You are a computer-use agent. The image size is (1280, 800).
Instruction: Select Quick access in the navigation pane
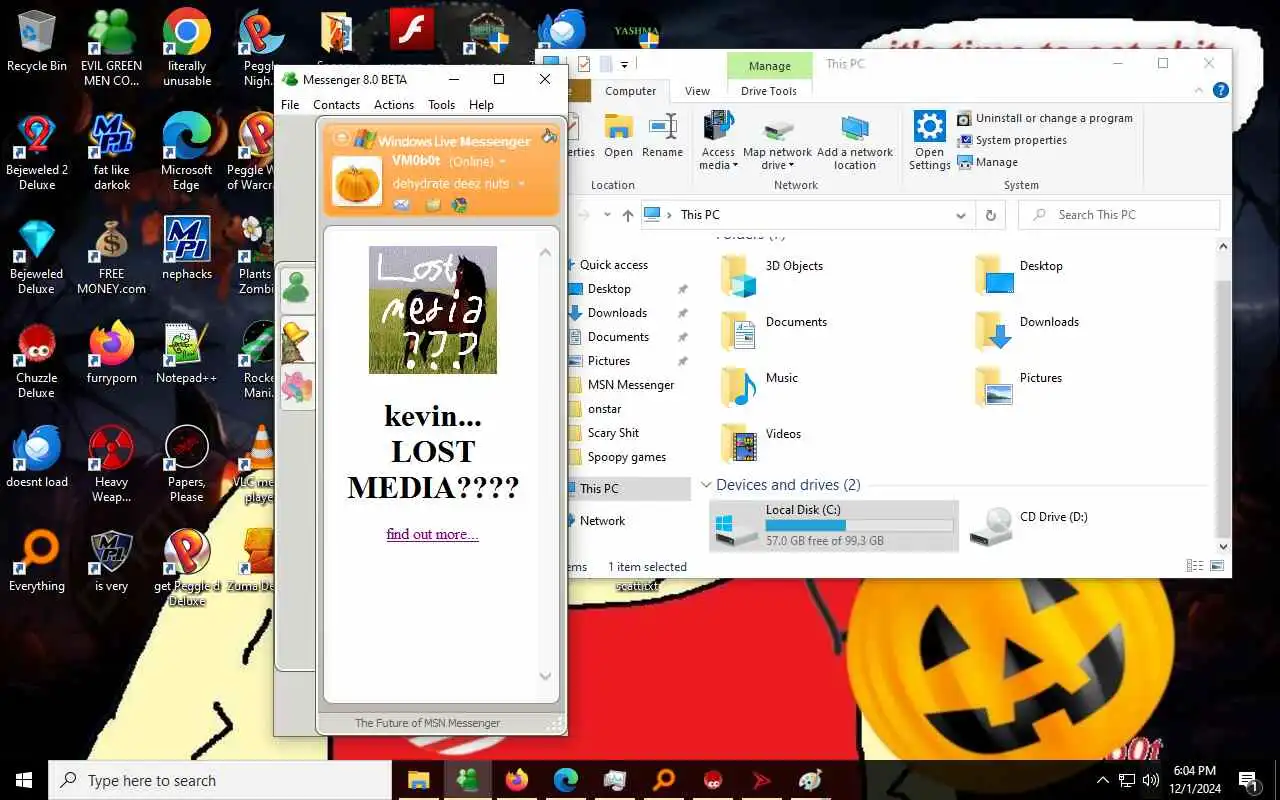click(613, 265)
